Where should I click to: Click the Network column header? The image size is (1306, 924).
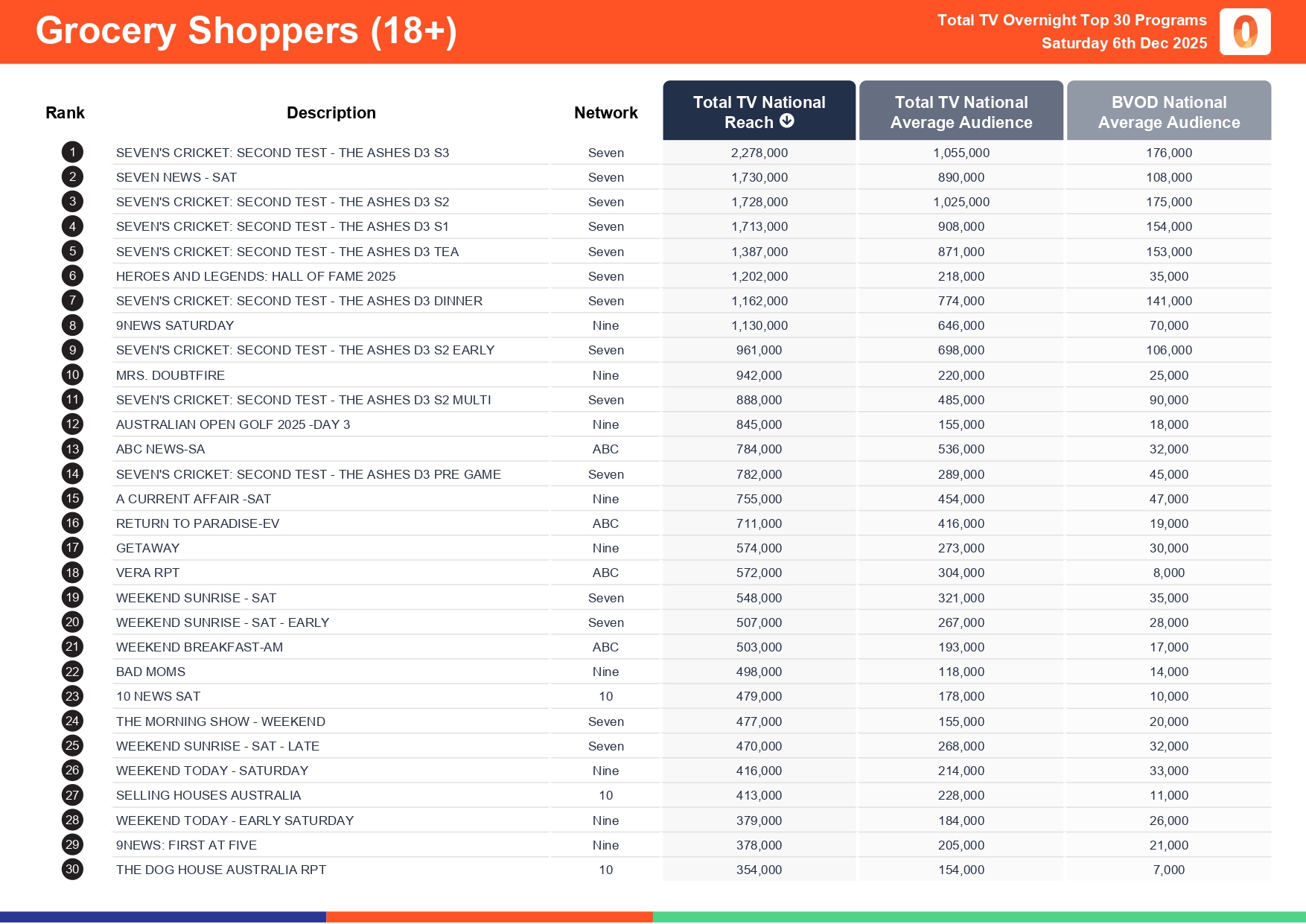point(605,112)
